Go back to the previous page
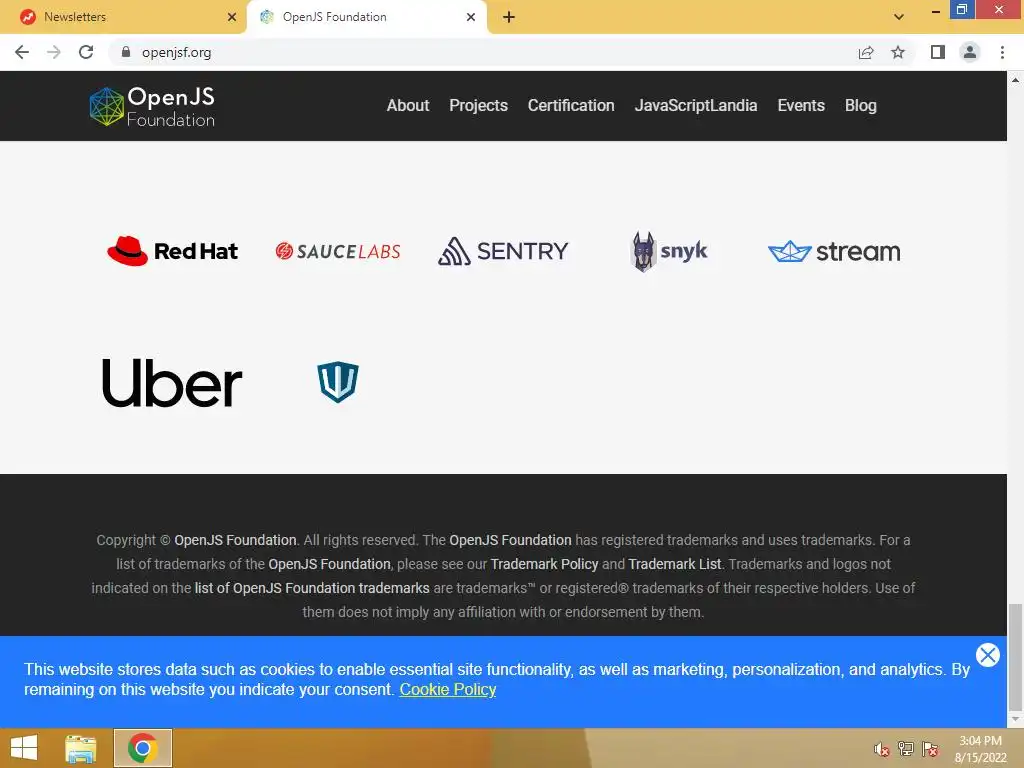This screenshot has width=1024, height=768. click(22, 52)
